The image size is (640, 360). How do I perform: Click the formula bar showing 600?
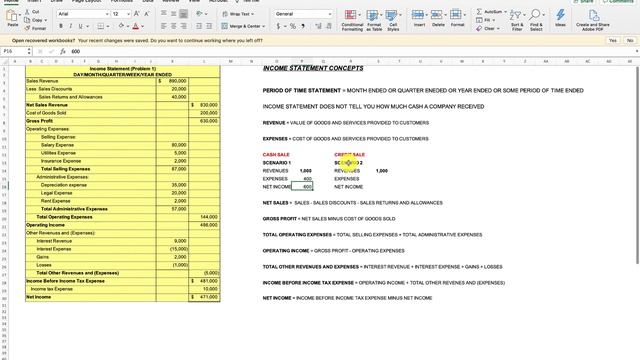pos(351,51)
